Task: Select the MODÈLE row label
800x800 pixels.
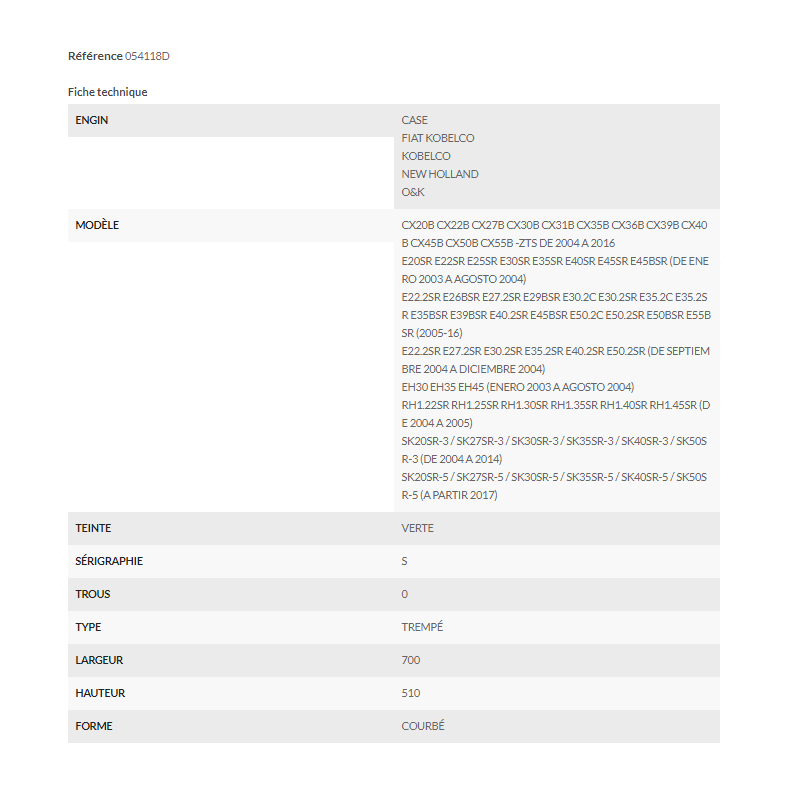Action: [97, 225]
